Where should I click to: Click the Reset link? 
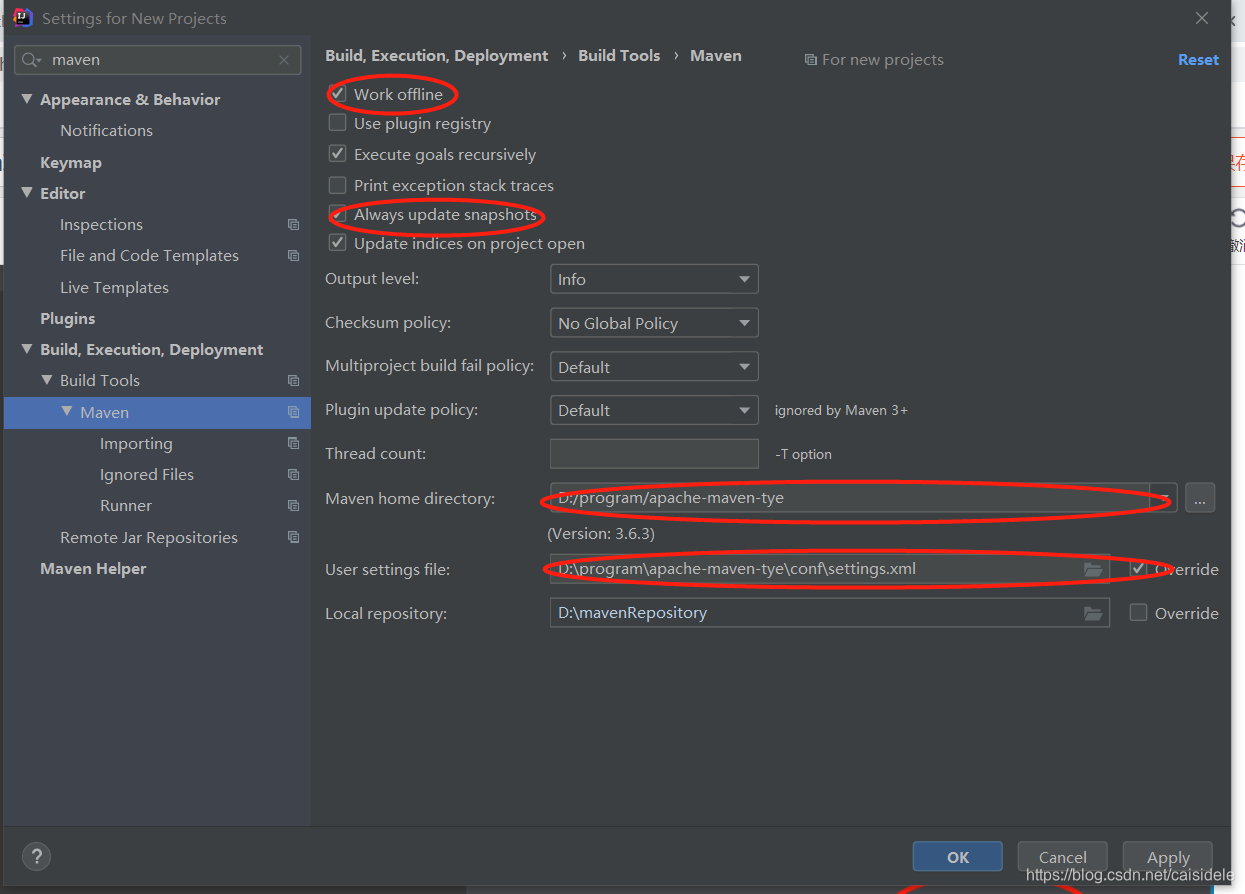pos(1198,60)
